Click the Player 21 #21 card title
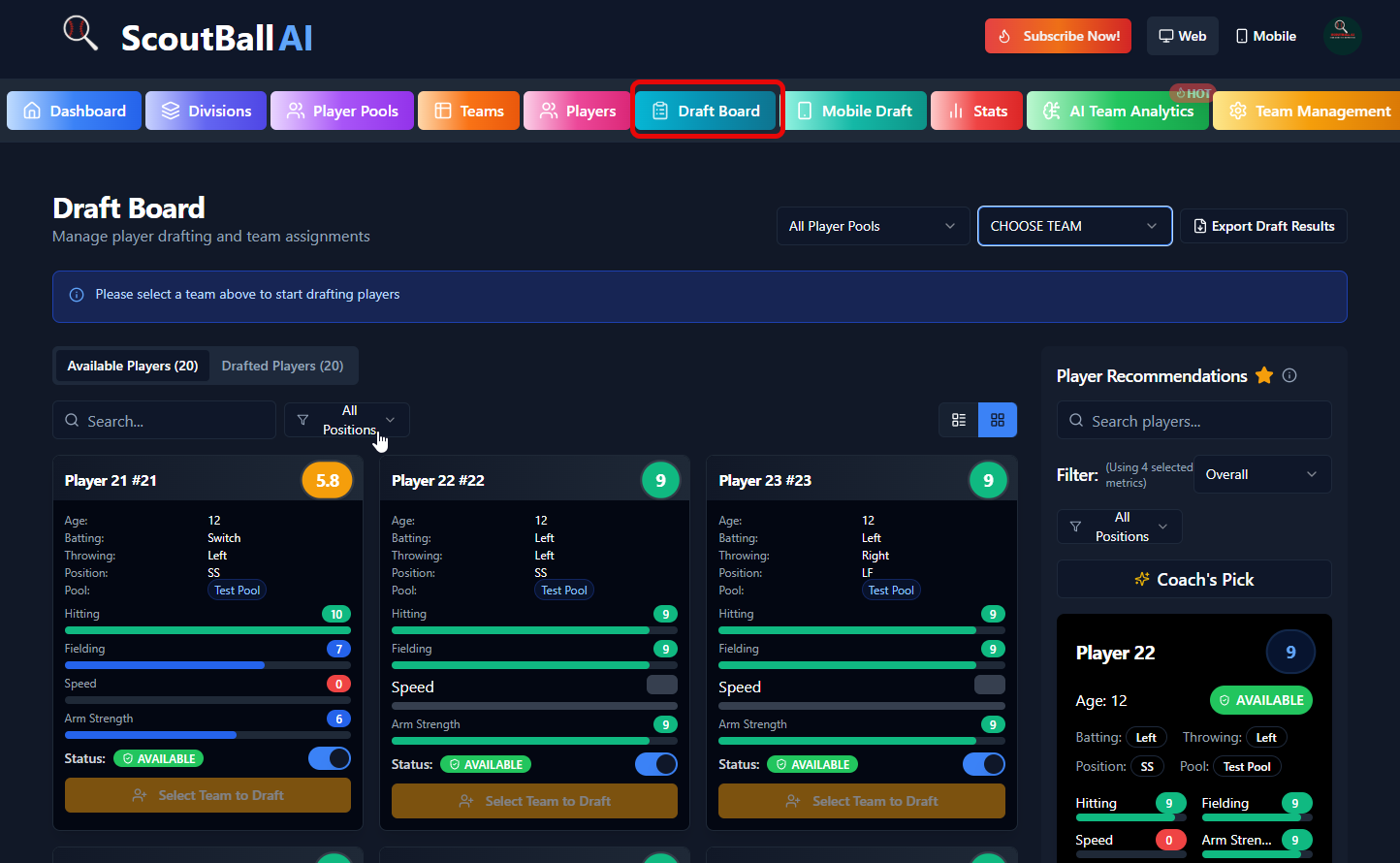 pyautogui.click(x=111, y=480)
